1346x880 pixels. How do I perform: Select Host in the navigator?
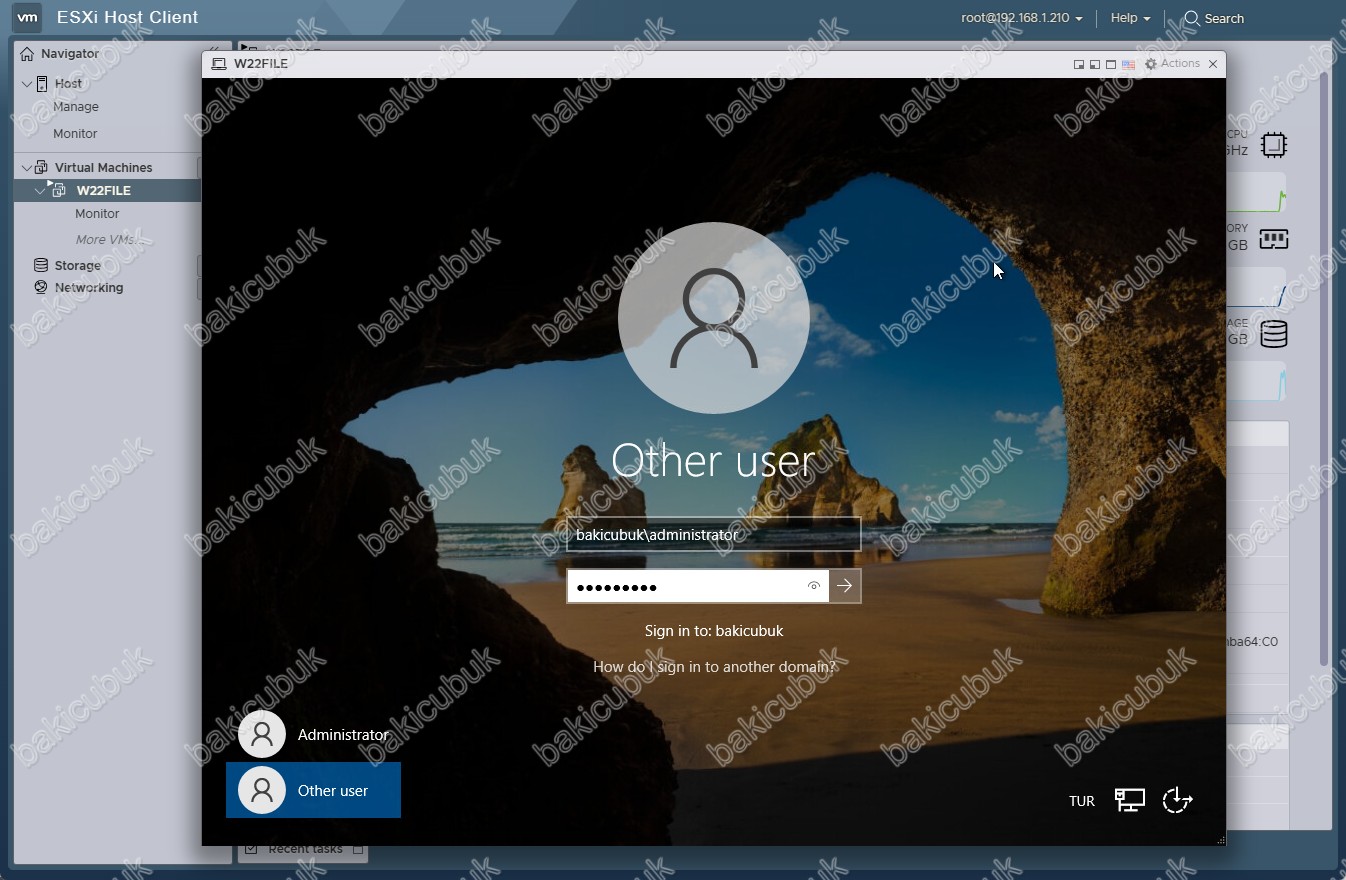click(69, 84)
